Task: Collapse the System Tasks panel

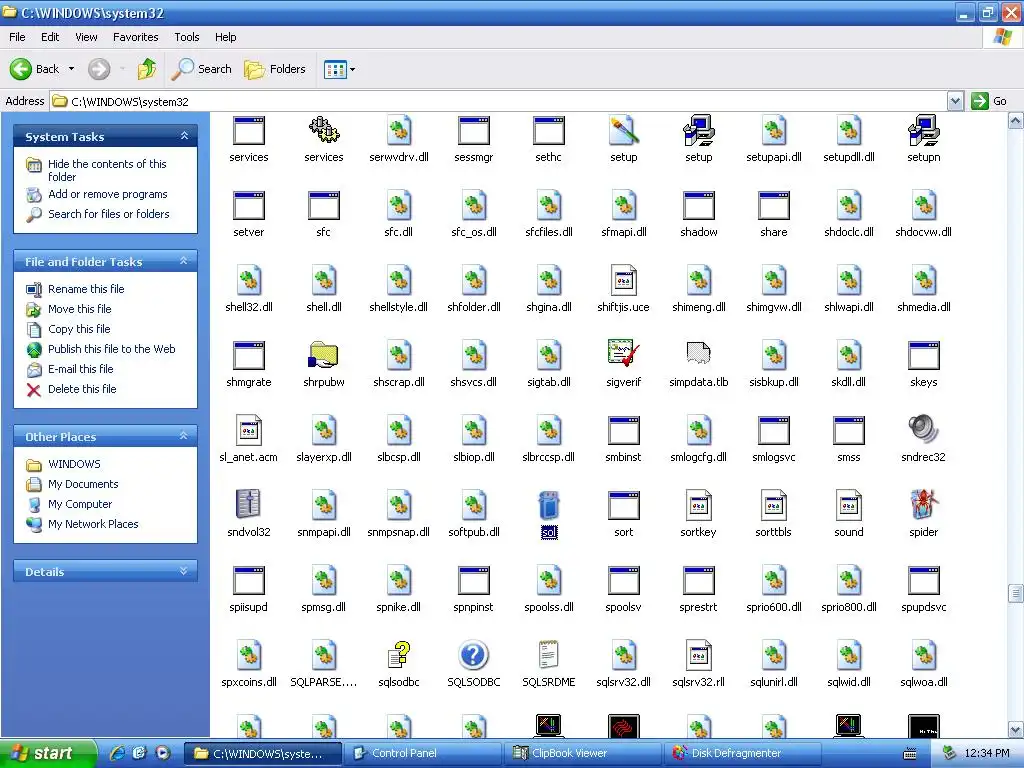Action: [x=184, y=136]
